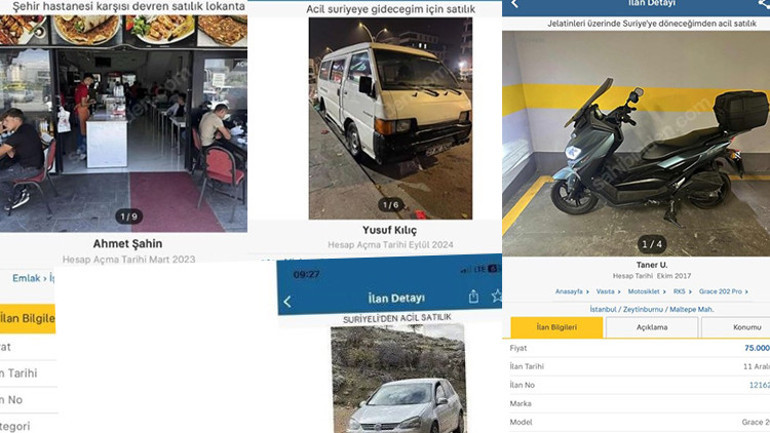770x433 pixels.
Task: Open the Emlak breadcrumb under the restaurant listing
Action: (x=26, y=278)
